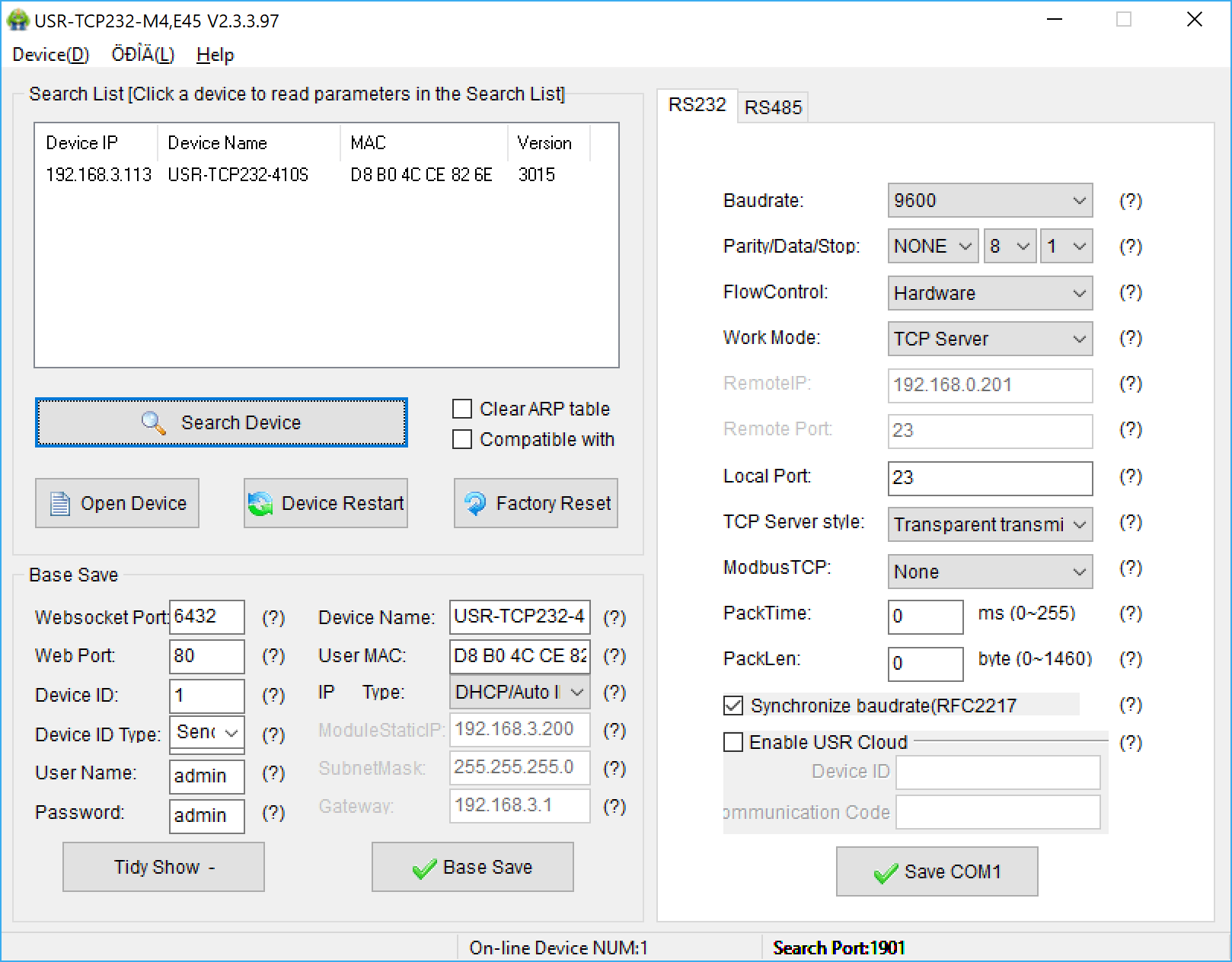Switch to the RS485 tab

(x=773, y=107)
